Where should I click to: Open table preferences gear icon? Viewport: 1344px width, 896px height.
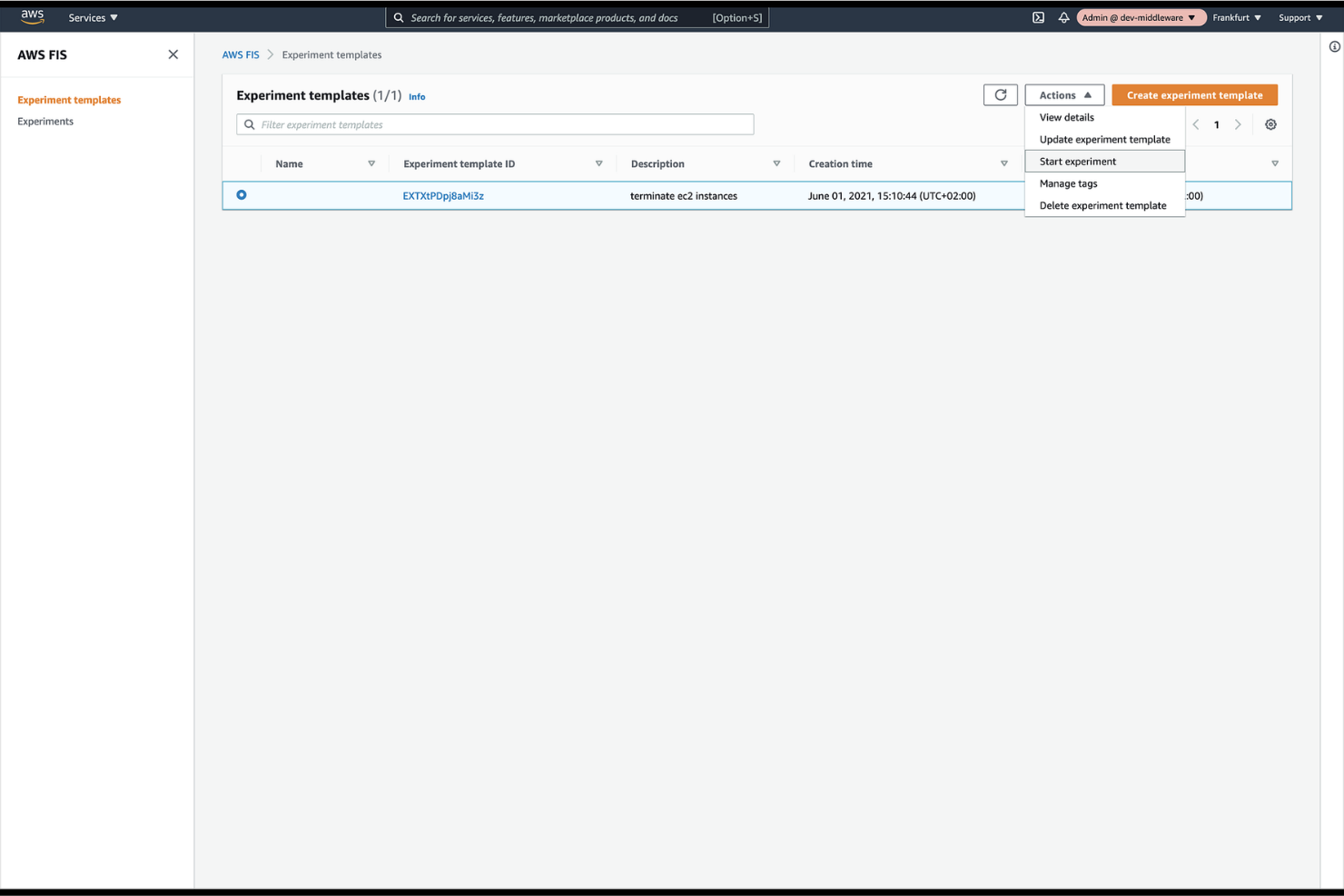click(1270, 124)
